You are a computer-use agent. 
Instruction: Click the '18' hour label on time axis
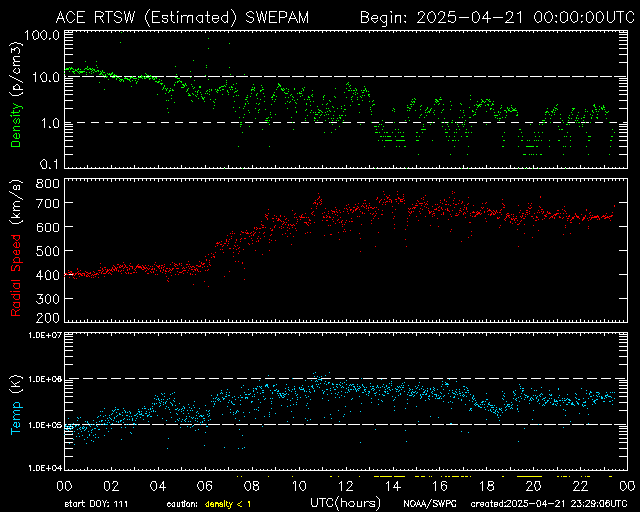click(x=487, y=486)
